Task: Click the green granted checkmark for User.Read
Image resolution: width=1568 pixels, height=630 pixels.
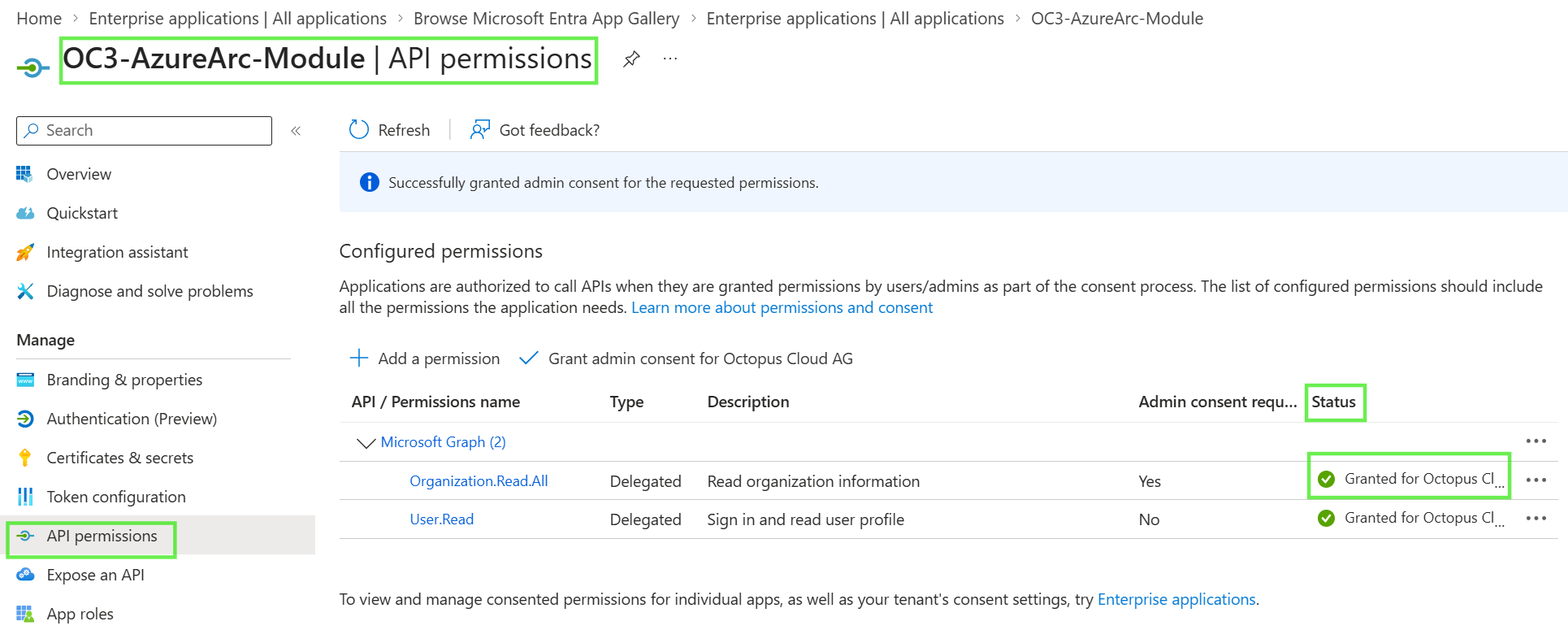Action: click(1327, 518)
